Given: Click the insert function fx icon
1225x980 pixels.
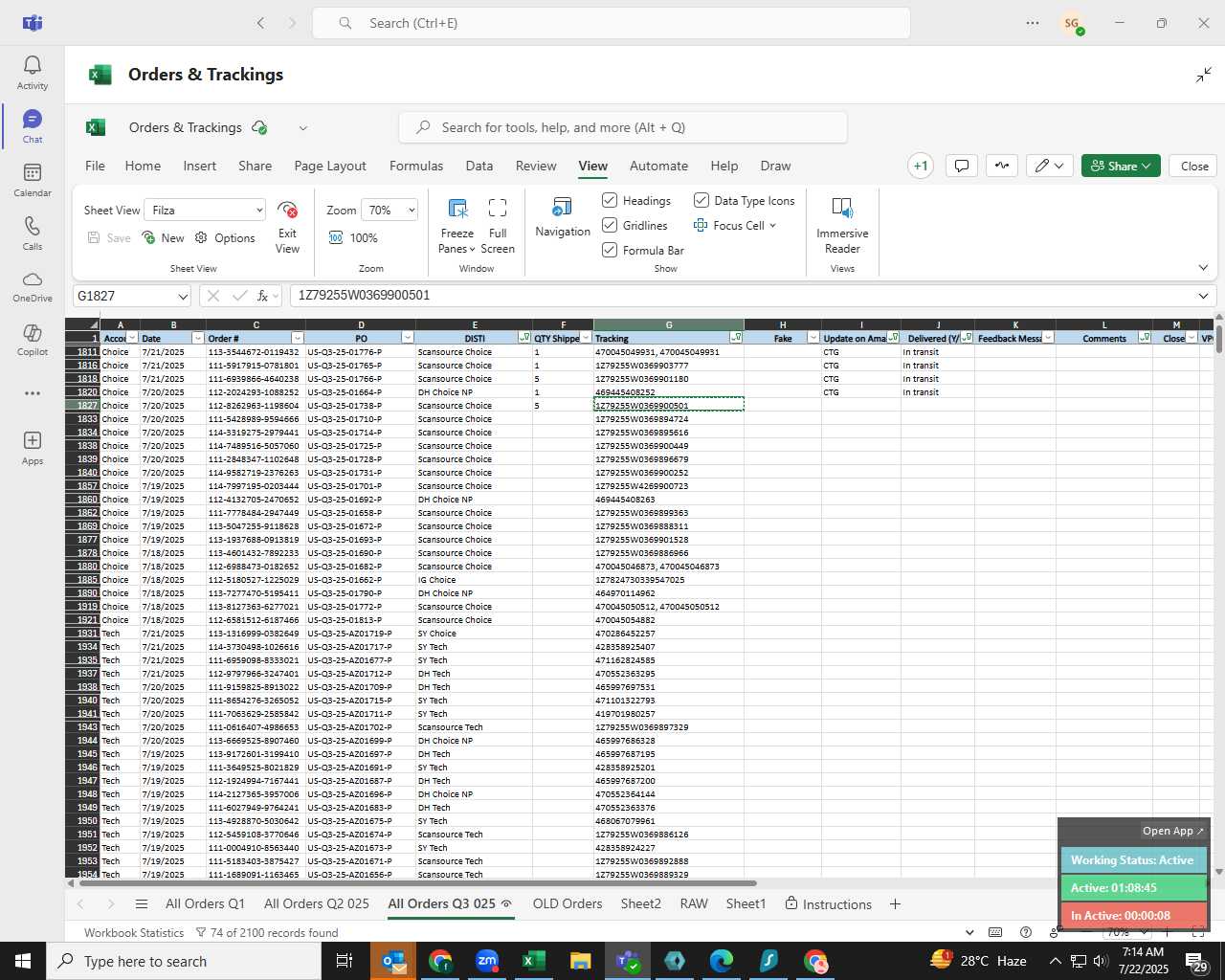Looking at the screenshot, I should [262, 296].
